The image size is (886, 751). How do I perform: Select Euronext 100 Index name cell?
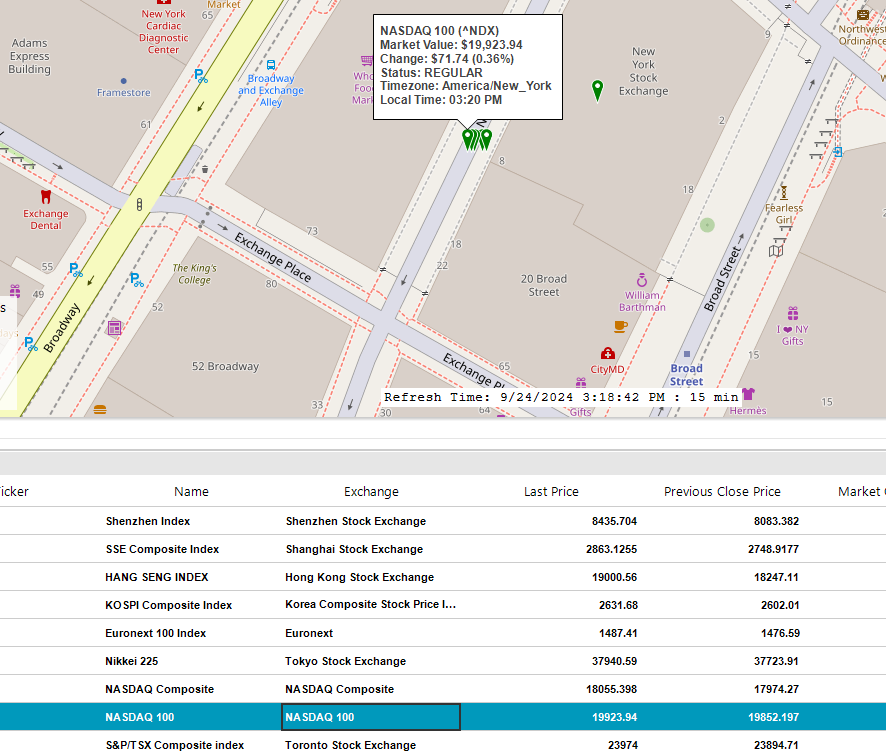155,633
